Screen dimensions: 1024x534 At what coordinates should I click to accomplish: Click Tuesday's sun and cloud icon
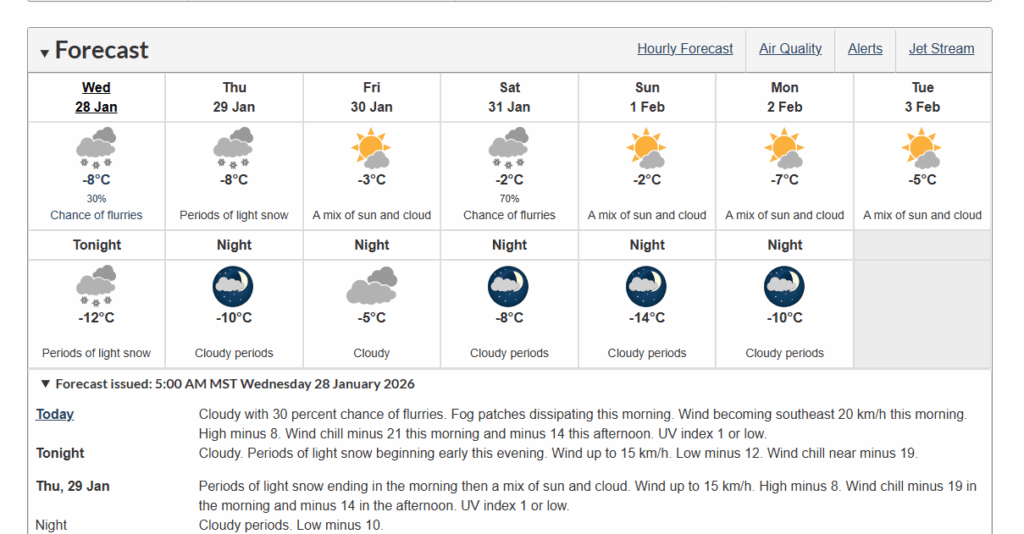point(922,148)
